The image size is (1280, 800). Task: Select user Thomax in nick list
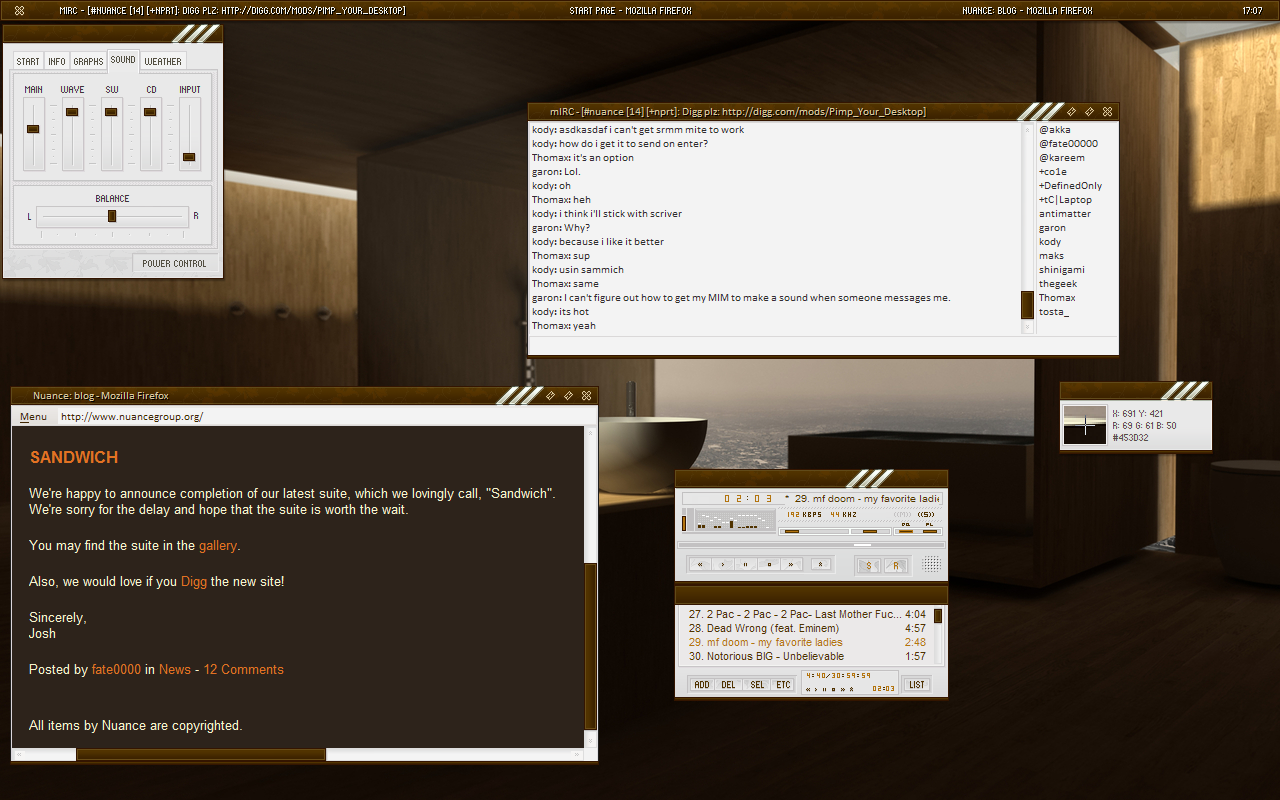pyautogui.click(x=1057, y=298)
